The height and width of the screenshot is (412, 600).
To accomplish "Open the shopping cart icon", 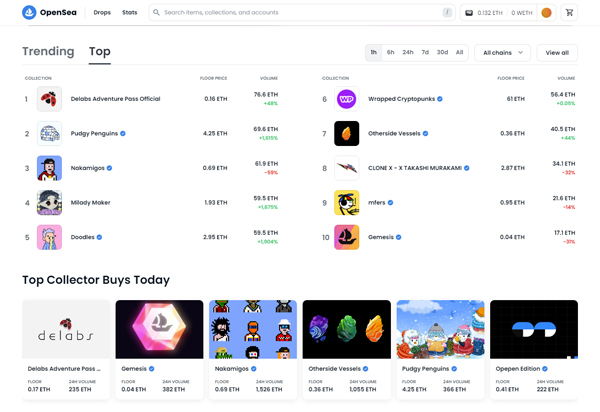I will pyautogui.click(x=569, y=13).
